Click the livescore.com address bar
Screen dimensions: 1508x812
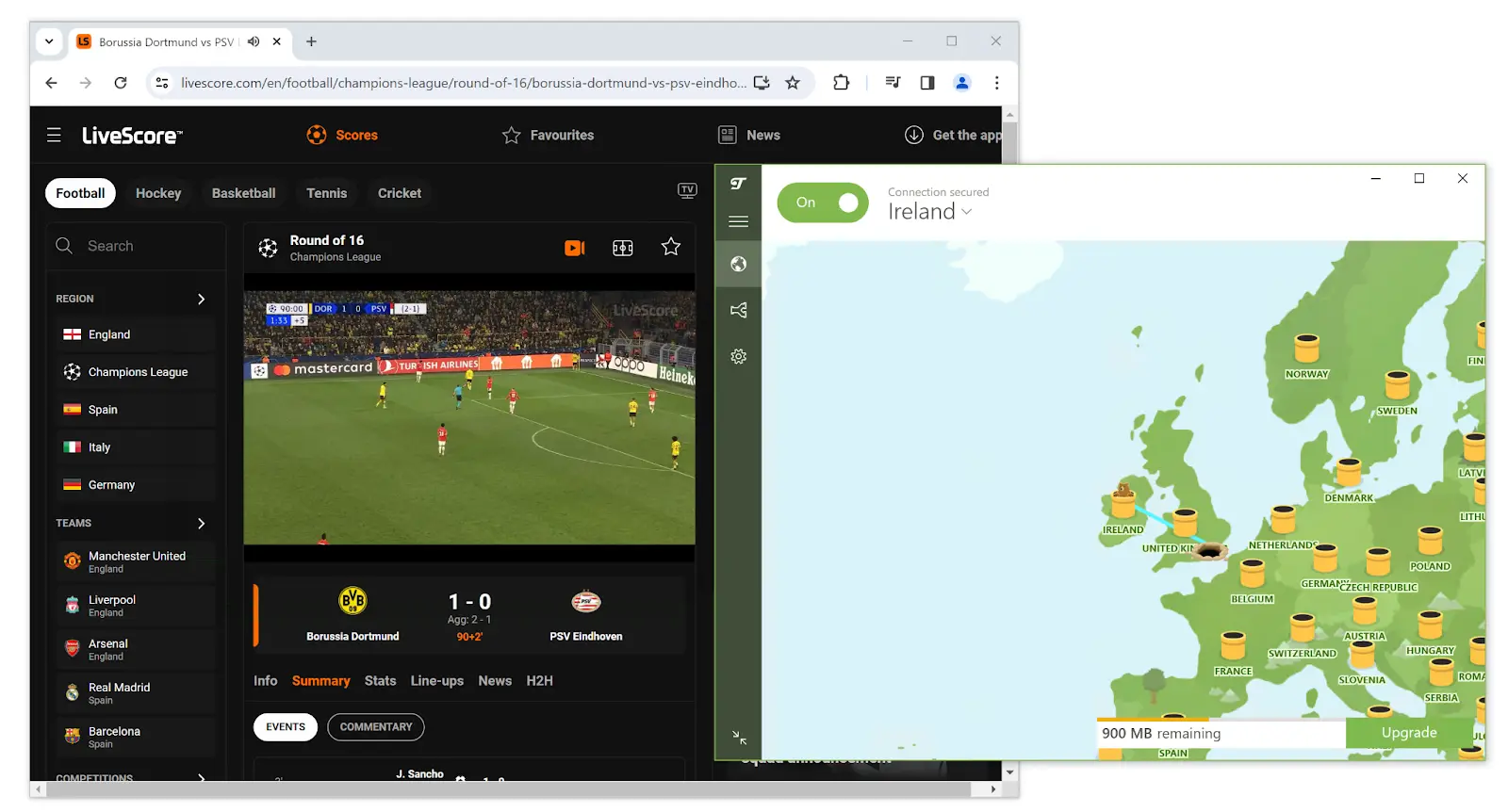click(462, 83)
